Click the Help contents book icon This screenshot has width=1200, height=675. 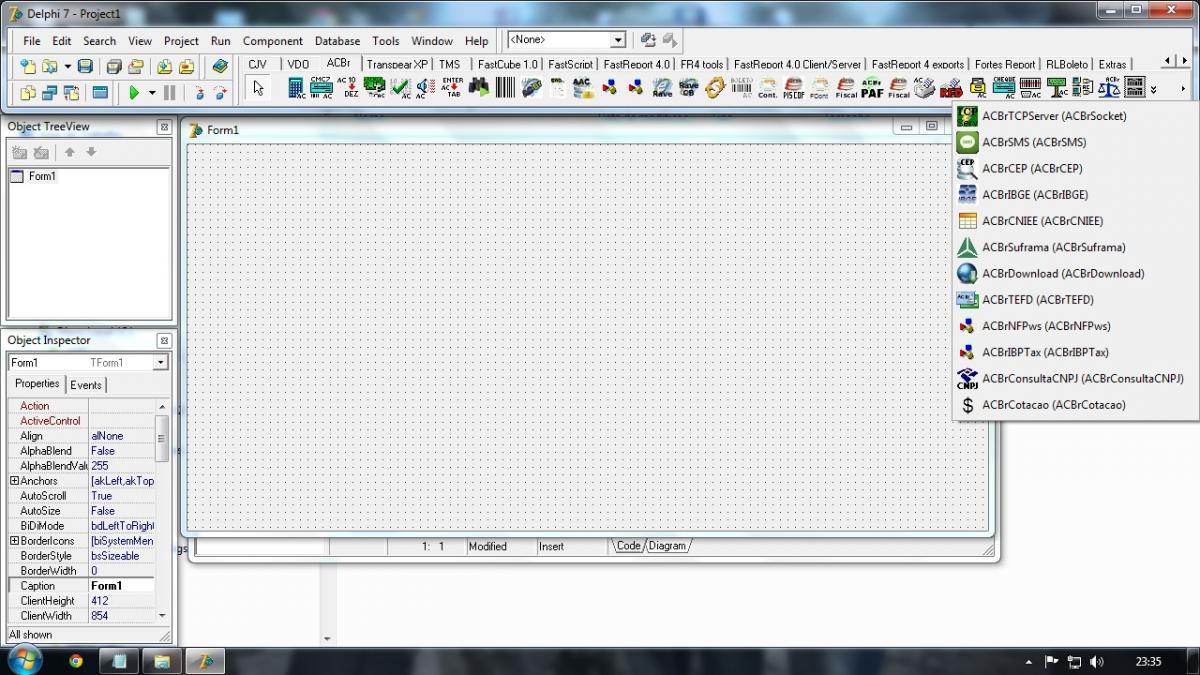tap(220, 66)
